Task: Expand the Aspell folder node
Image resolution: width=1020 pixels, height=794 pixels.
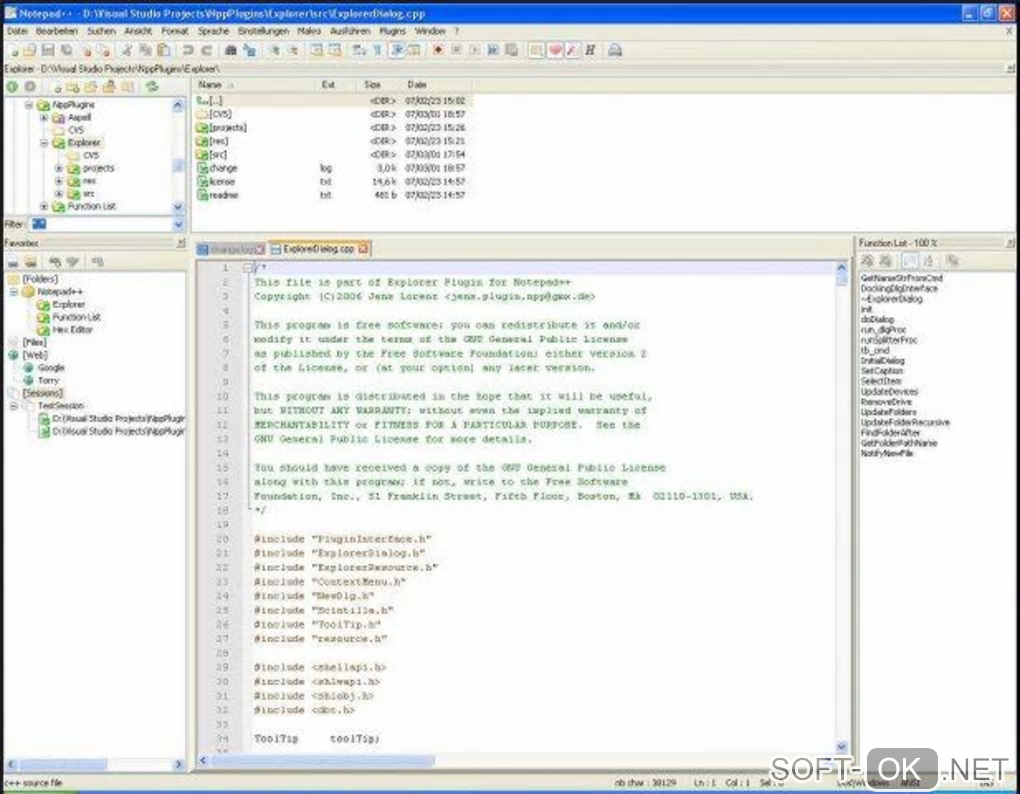Action: coord(44,118)
